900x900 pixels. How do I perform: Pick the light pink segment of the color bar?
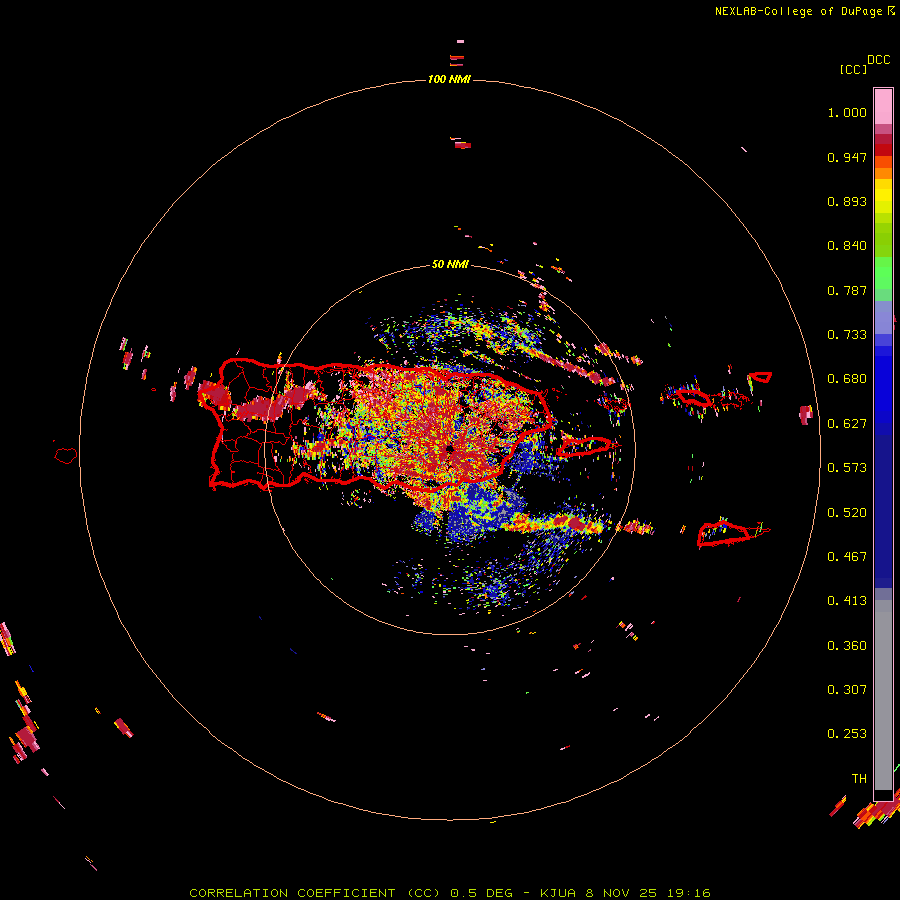click(x=883, y=107)
